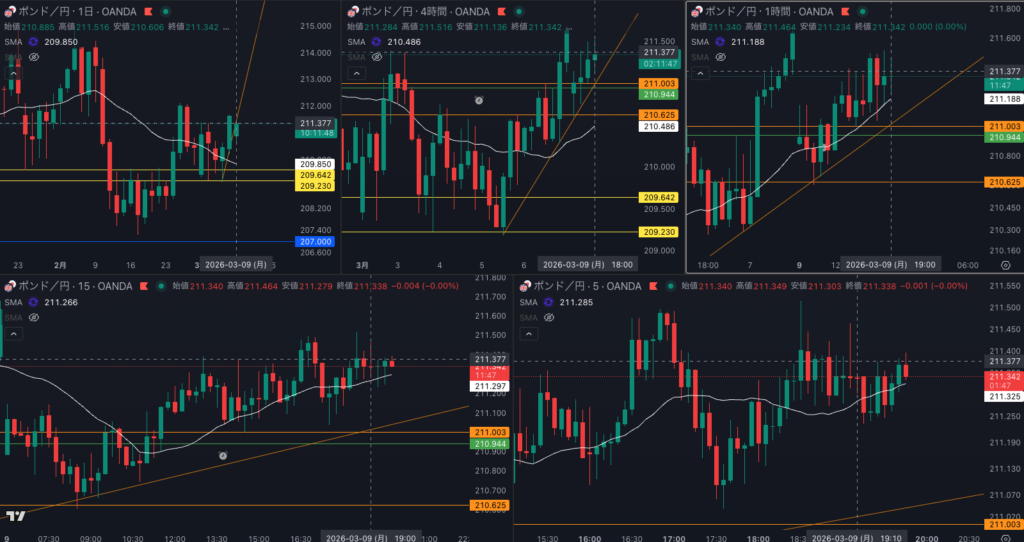Collapse the indicator legend on the daily chart

click(13, 73)
